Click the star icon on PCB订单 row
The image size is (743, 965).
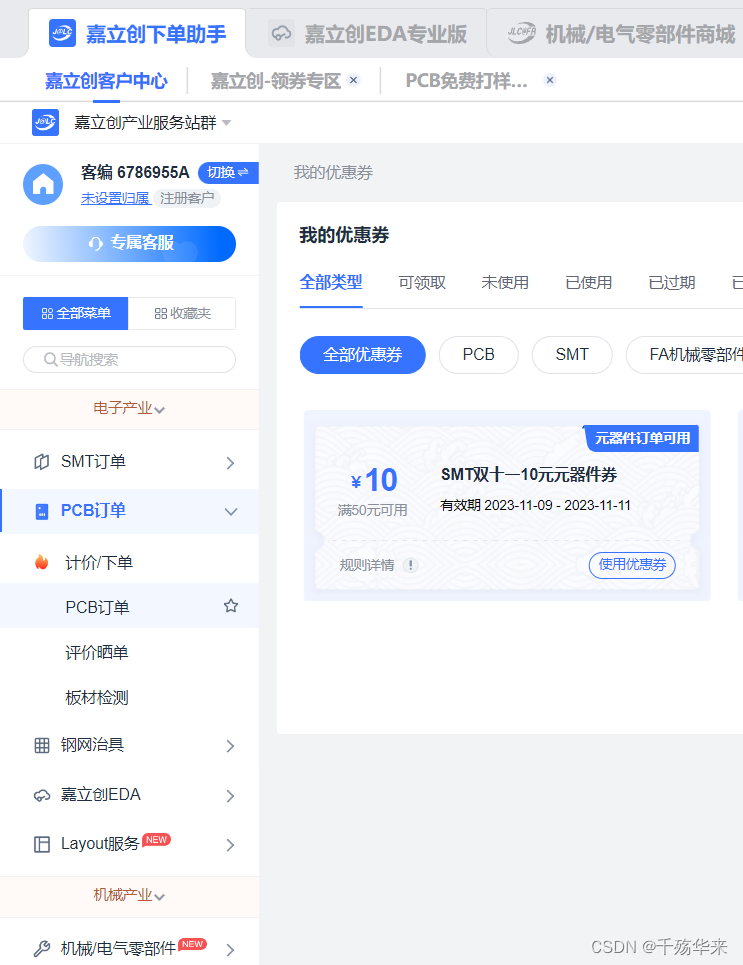point(231,606)
